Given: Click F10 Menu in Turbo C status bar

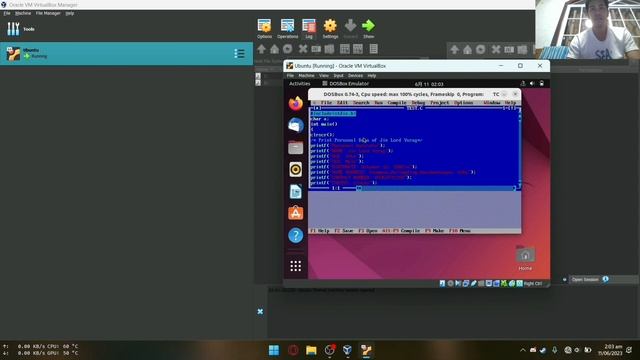Looking at the screenshot, I should click(x=460, y=231).
